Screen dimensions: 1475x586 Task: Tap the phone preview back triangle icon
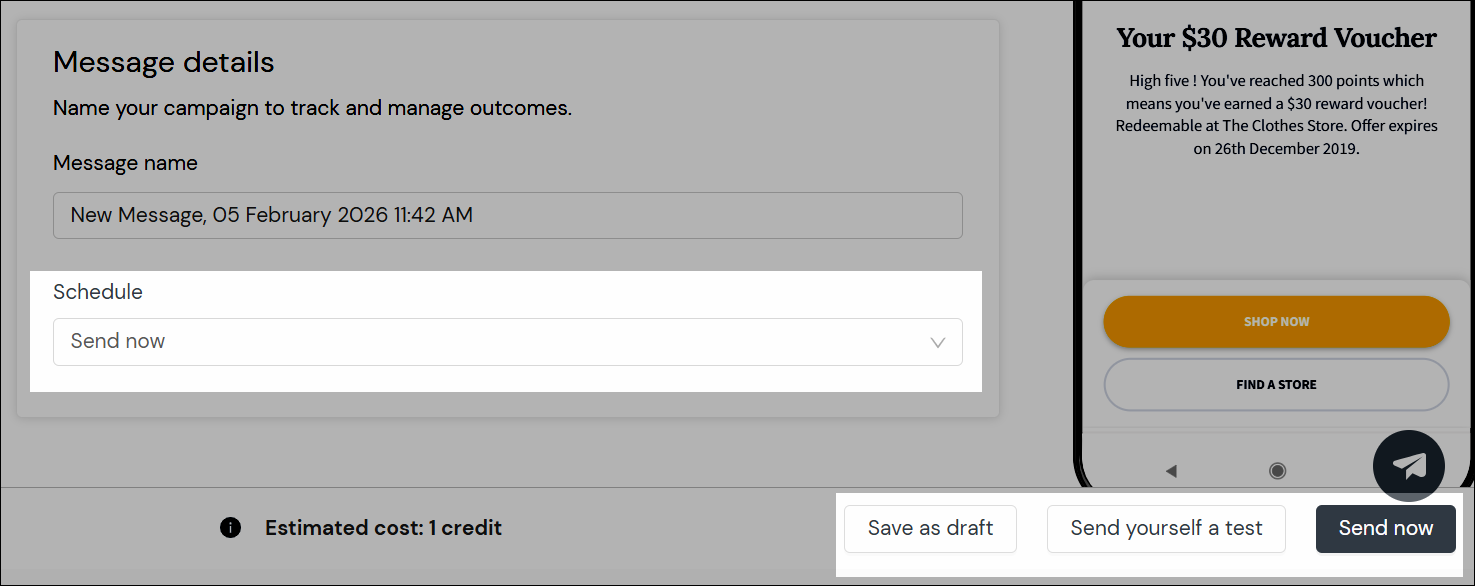(1171, 471)
